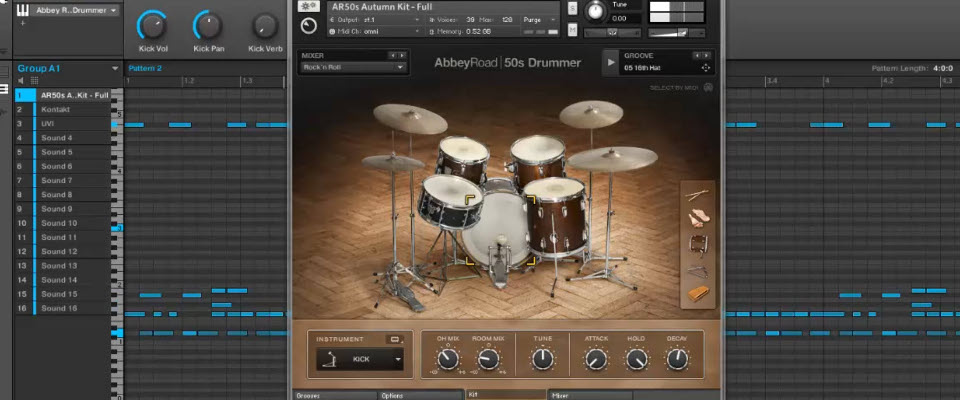Toggle the pad grid view icon

tap(34, 81)
